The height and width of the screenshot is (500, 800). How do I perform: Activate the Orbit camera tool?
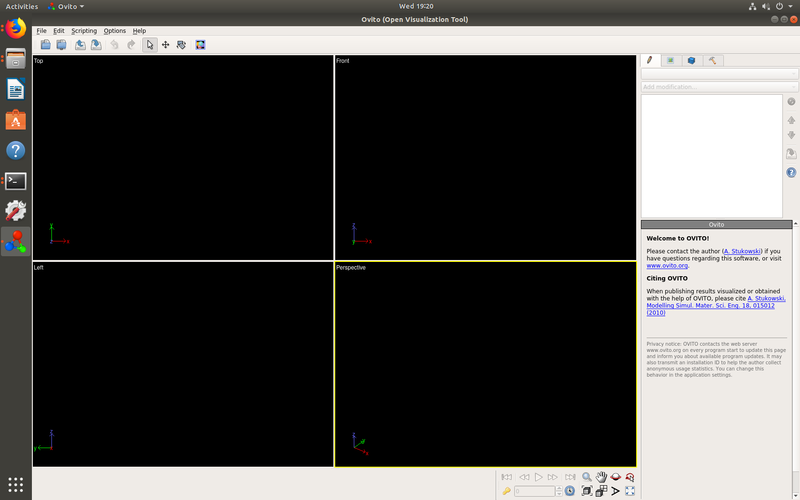616,477
